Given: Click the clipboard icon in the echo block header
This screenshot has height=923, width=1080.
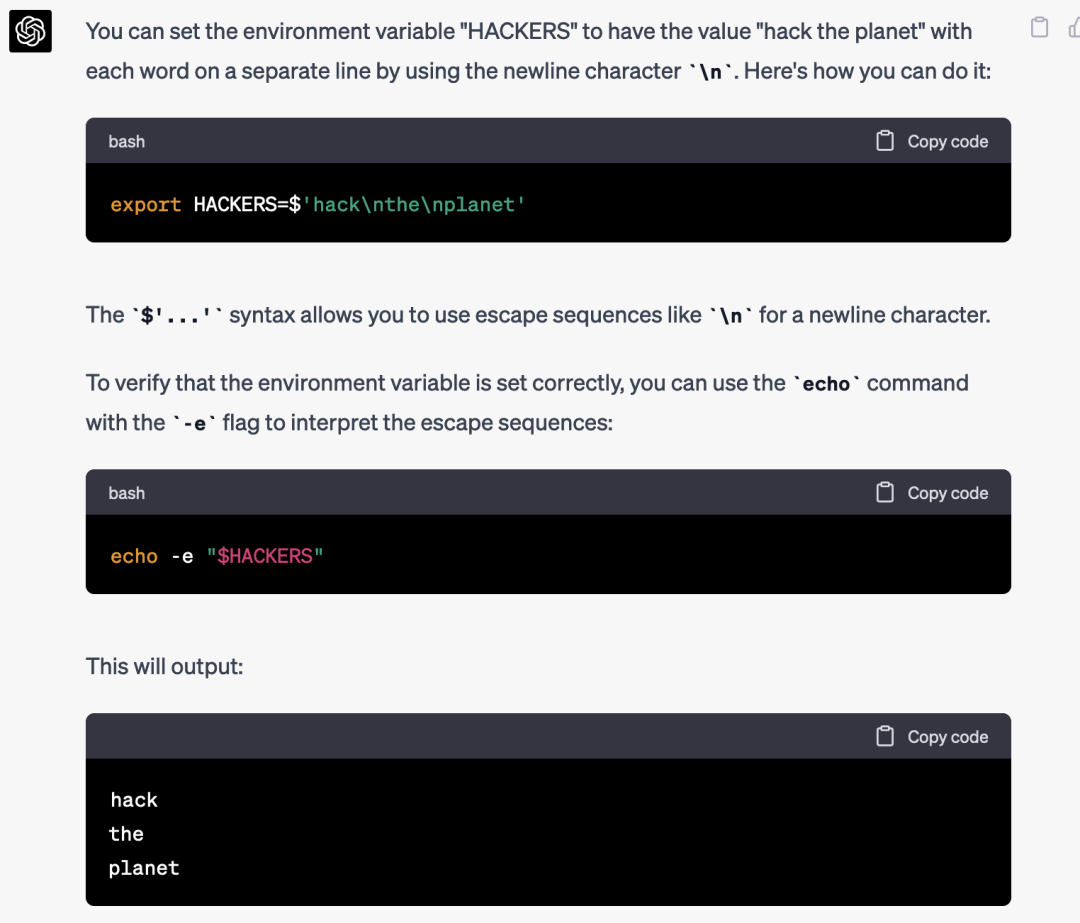Looking at the screenshot, I should (x=885, y=492).
